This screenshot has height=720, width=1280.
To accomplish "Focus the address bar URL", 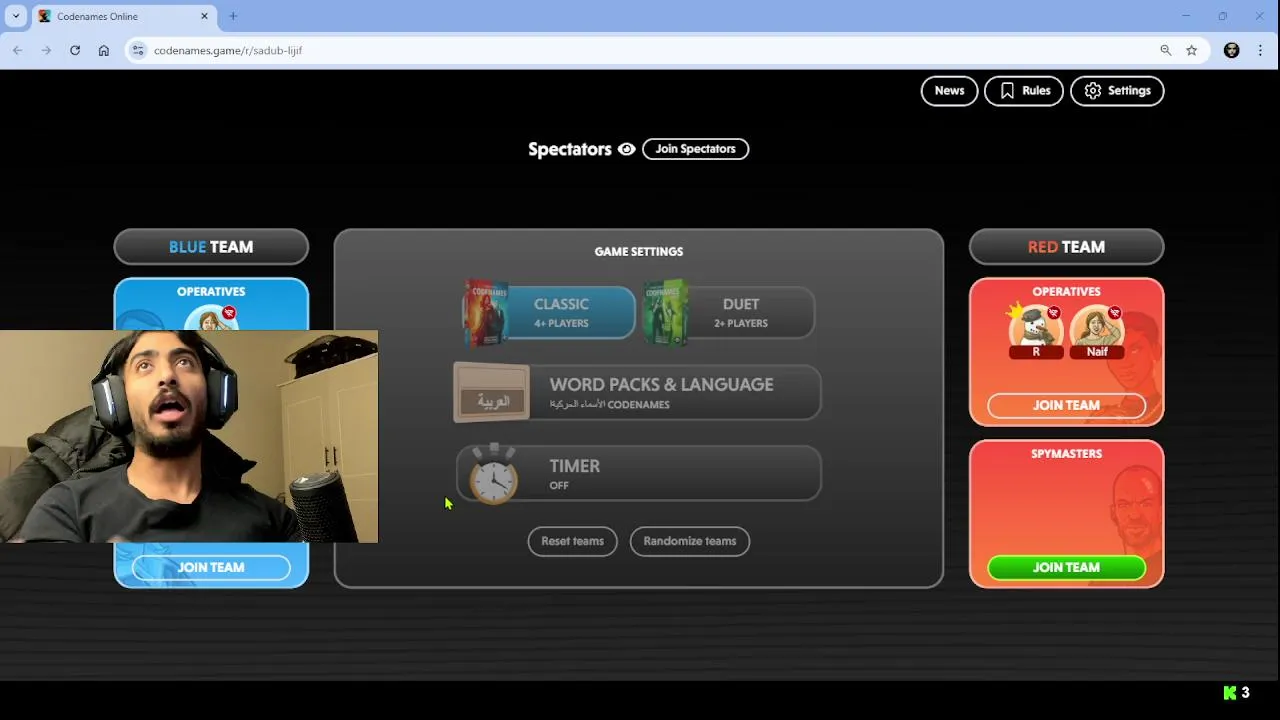I will [x=228, y=50].
